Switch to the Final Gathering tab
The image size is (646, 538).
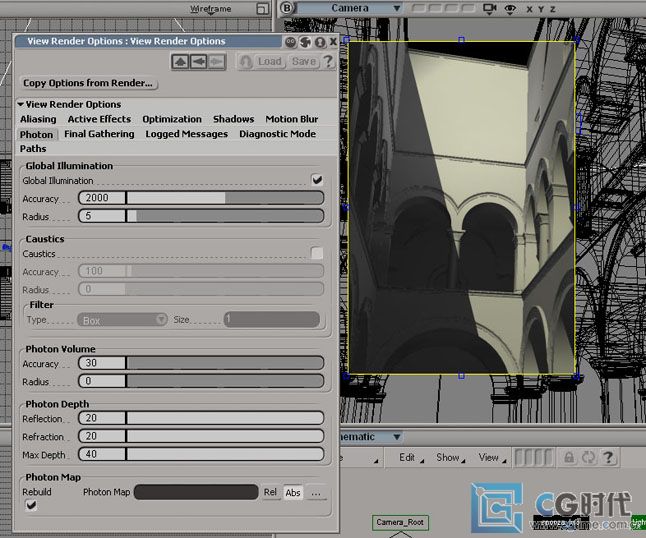(x=99, y=134)
